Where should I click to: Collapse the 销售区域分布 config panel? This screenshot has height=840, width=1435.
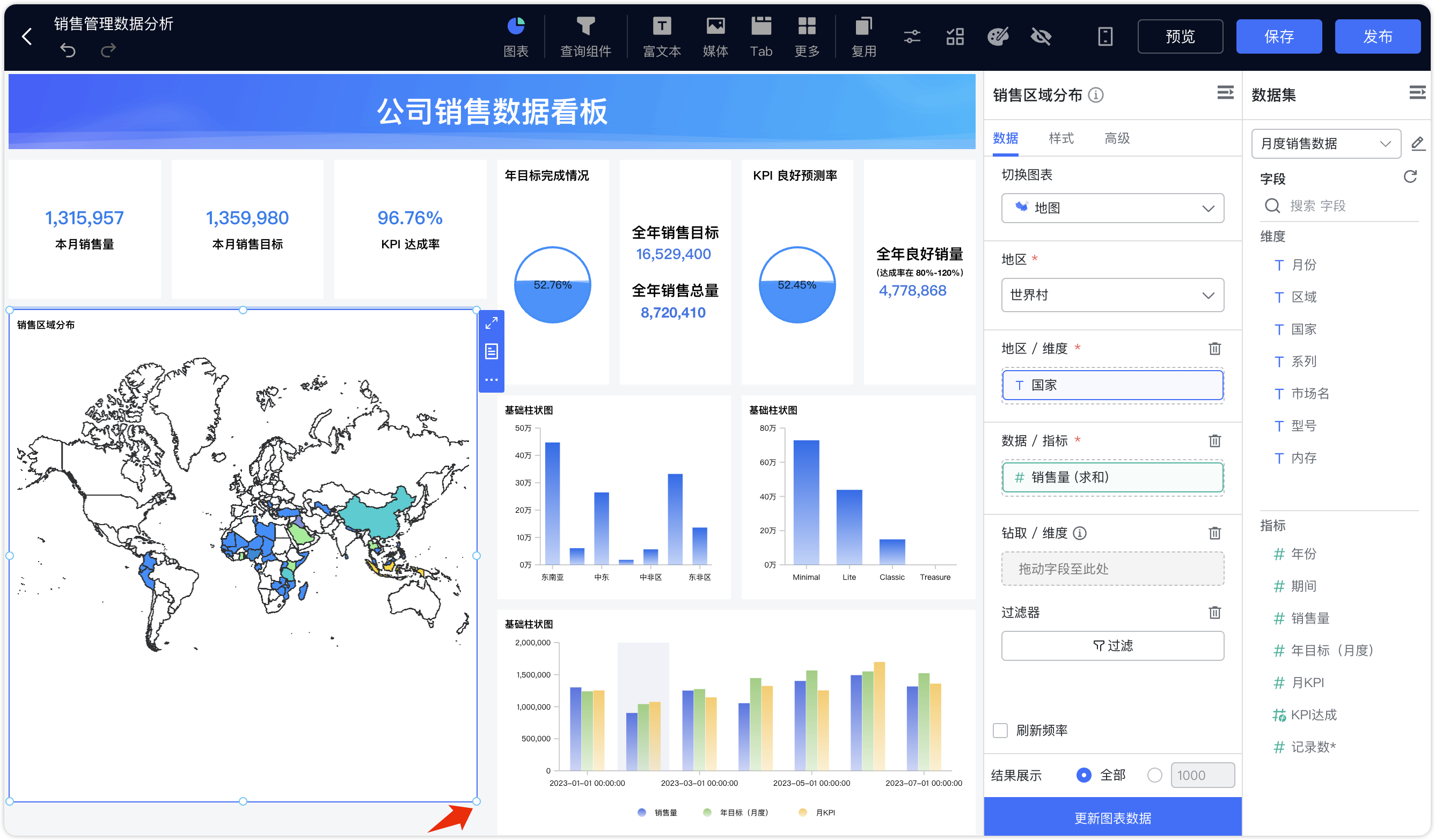pos(1226,93)
